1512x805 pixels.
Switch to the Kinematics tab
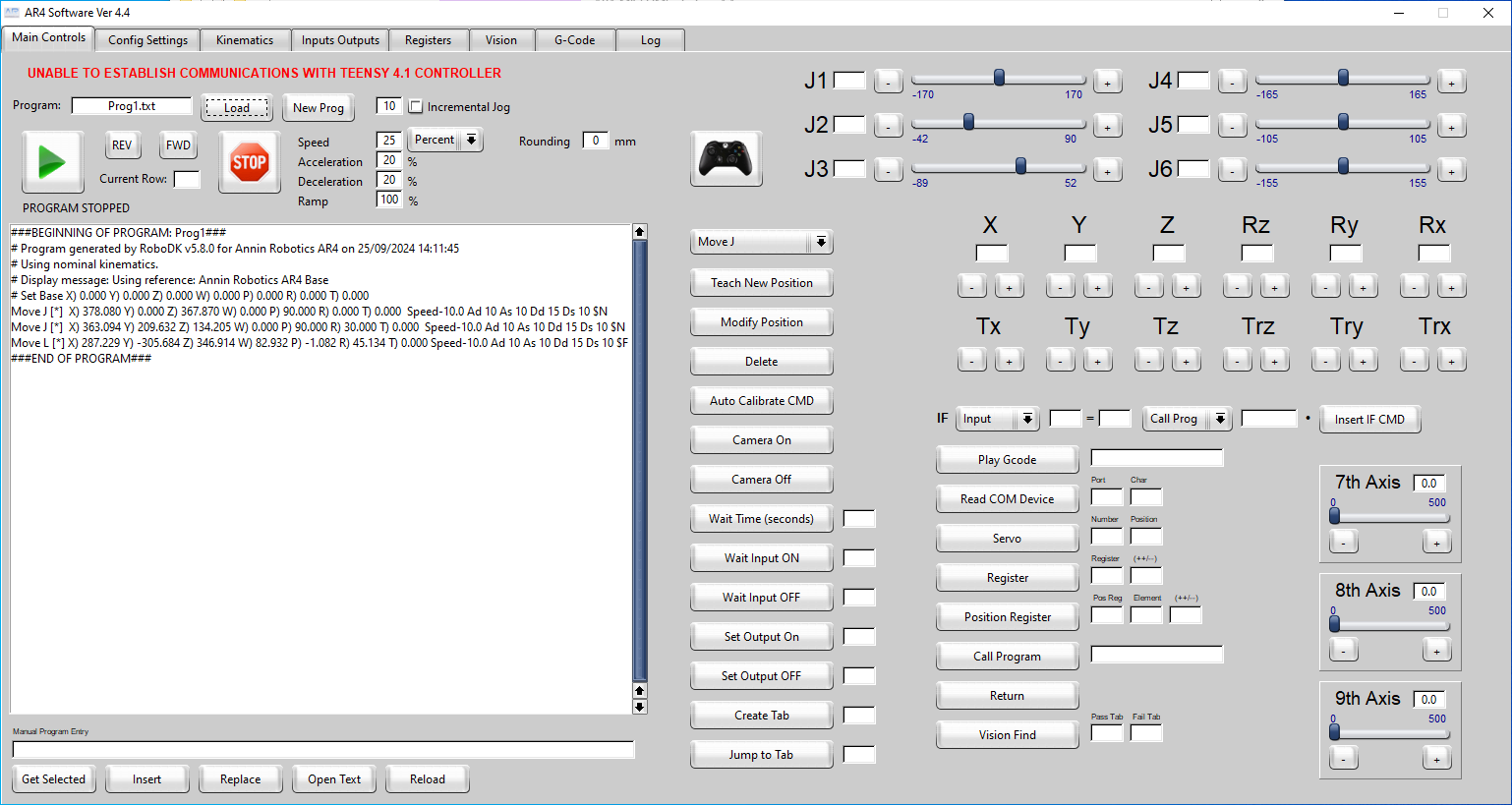pos(245,40)
